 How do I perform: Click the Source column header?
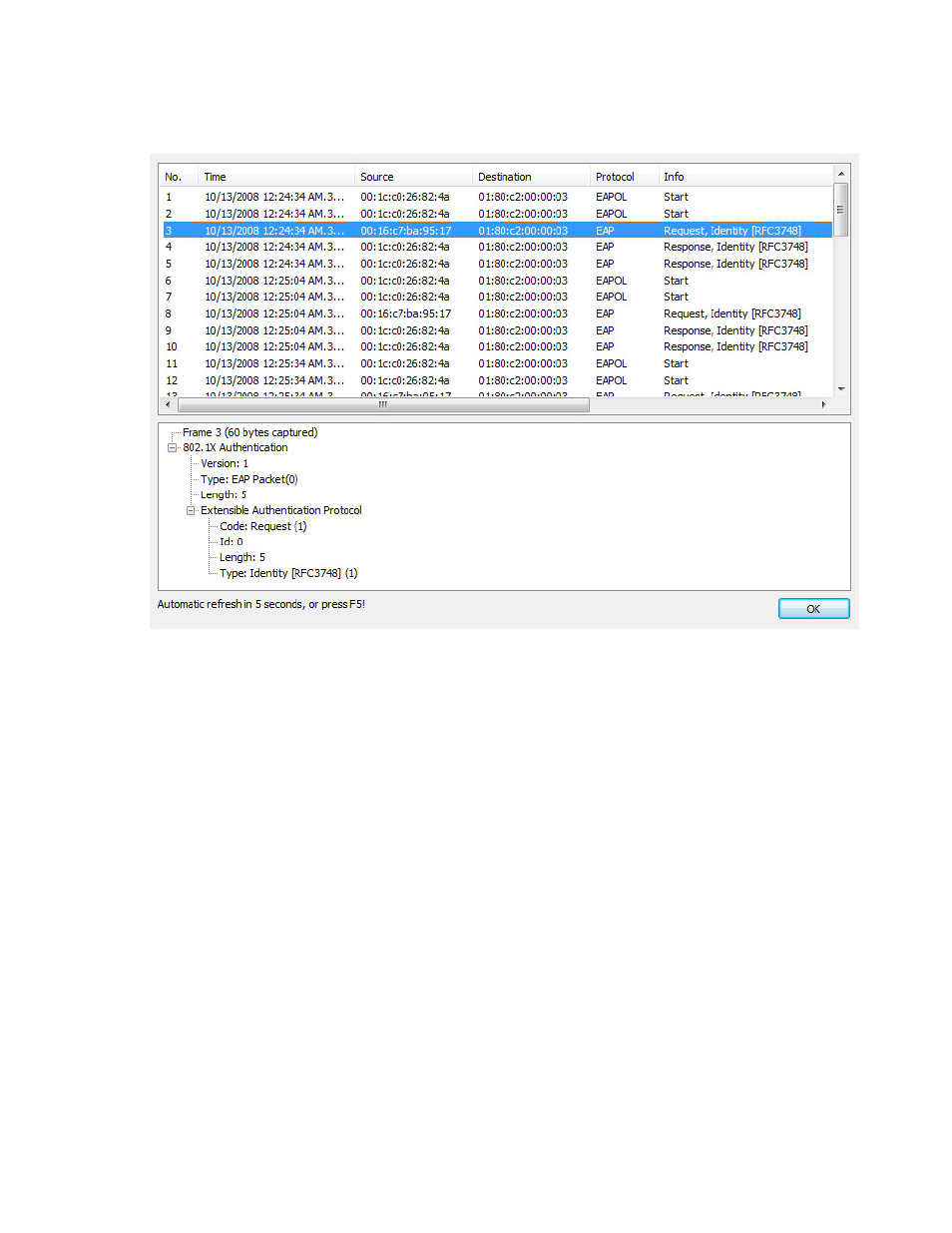(x=413, y=177)
